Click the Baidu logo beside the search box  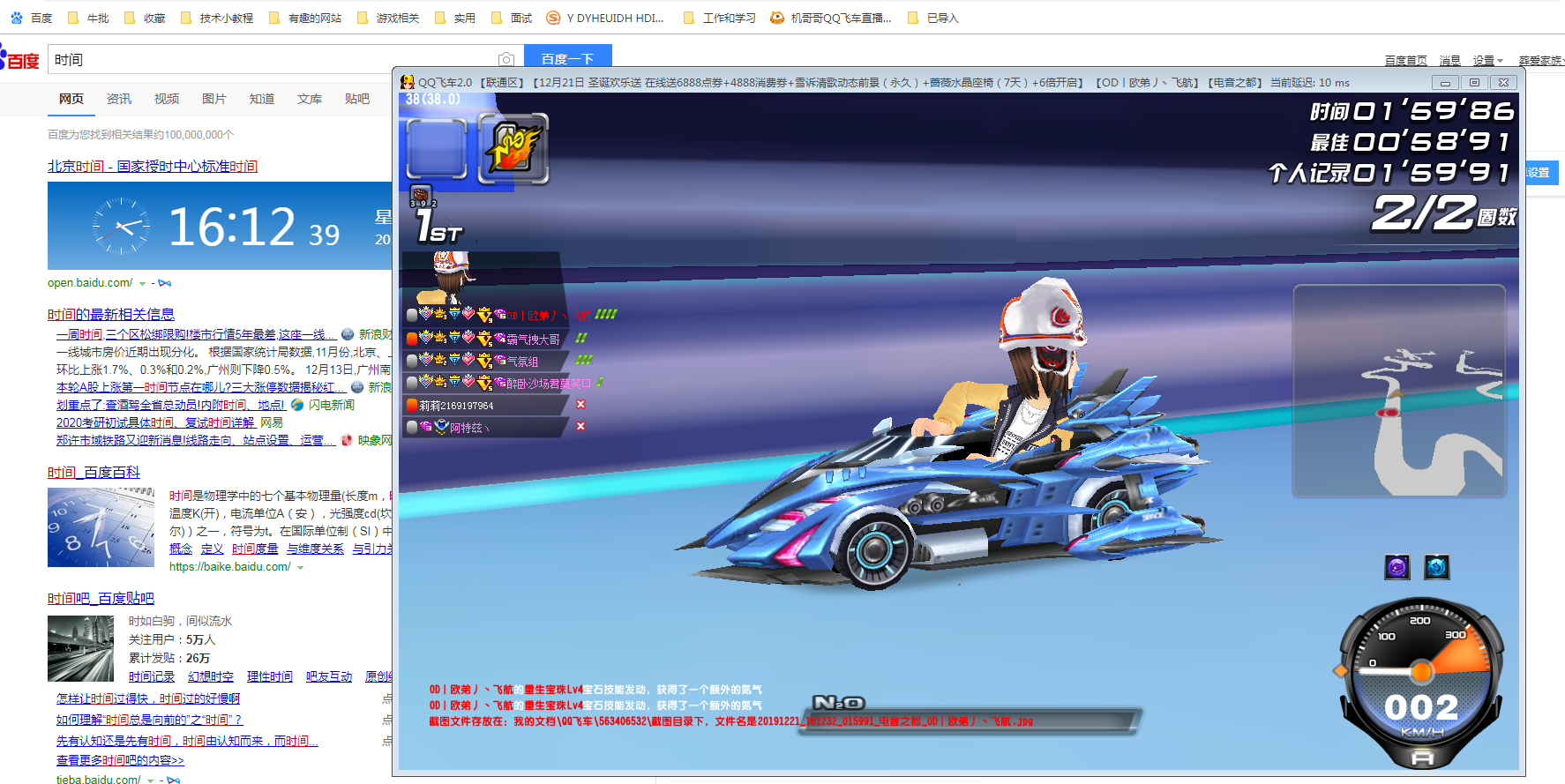pyautogui.click(x=19, y=59)
